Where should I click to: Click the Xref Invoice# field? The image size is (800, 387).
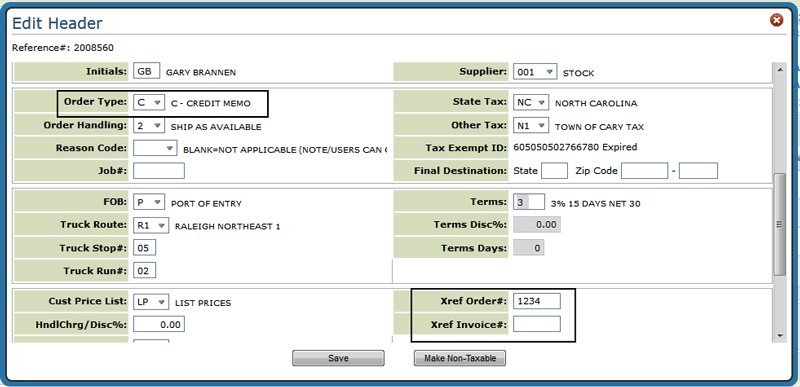point(537,324)
